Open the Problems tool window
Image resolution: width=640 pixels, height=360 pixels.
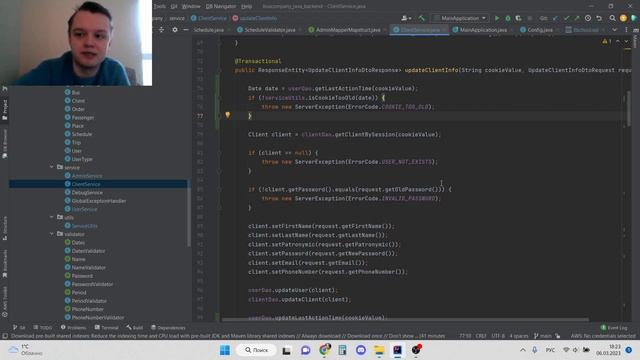click(73, 327)
